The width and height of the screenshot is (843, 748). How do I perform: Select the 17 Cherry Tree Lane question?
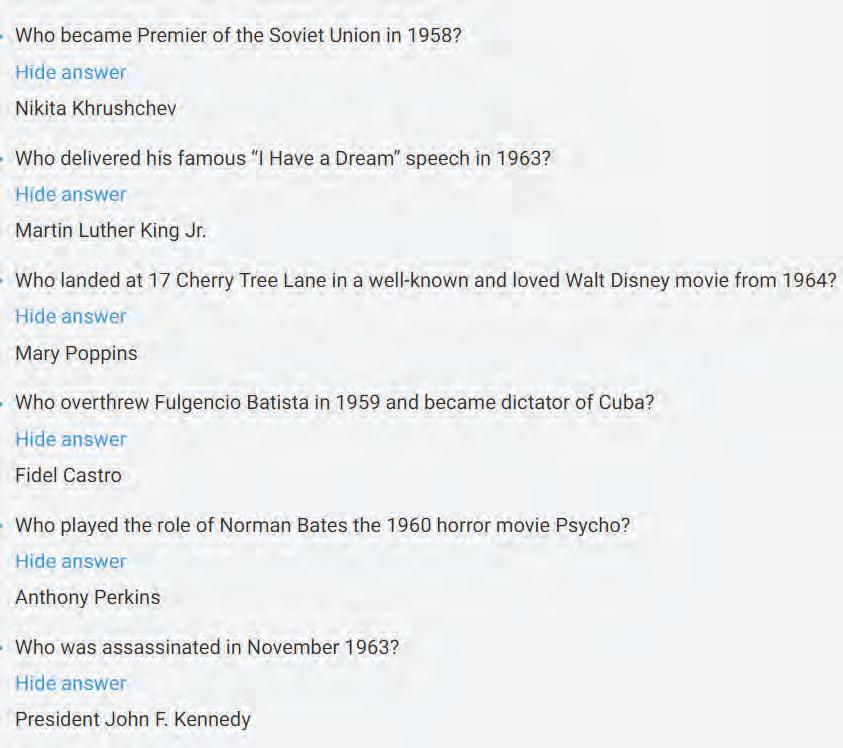426,280
